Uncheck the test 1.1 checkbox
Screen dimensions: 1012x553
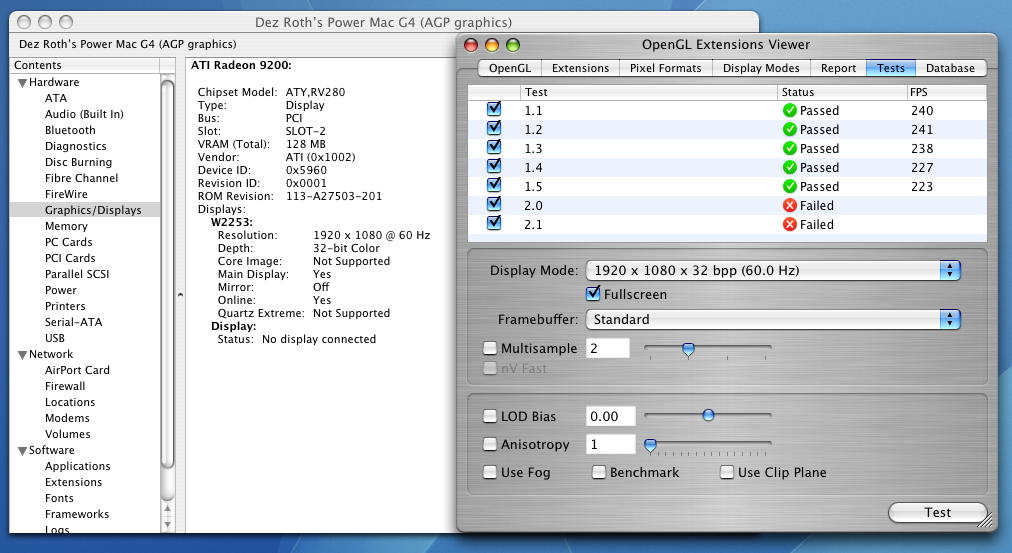[x=494, y=108]
